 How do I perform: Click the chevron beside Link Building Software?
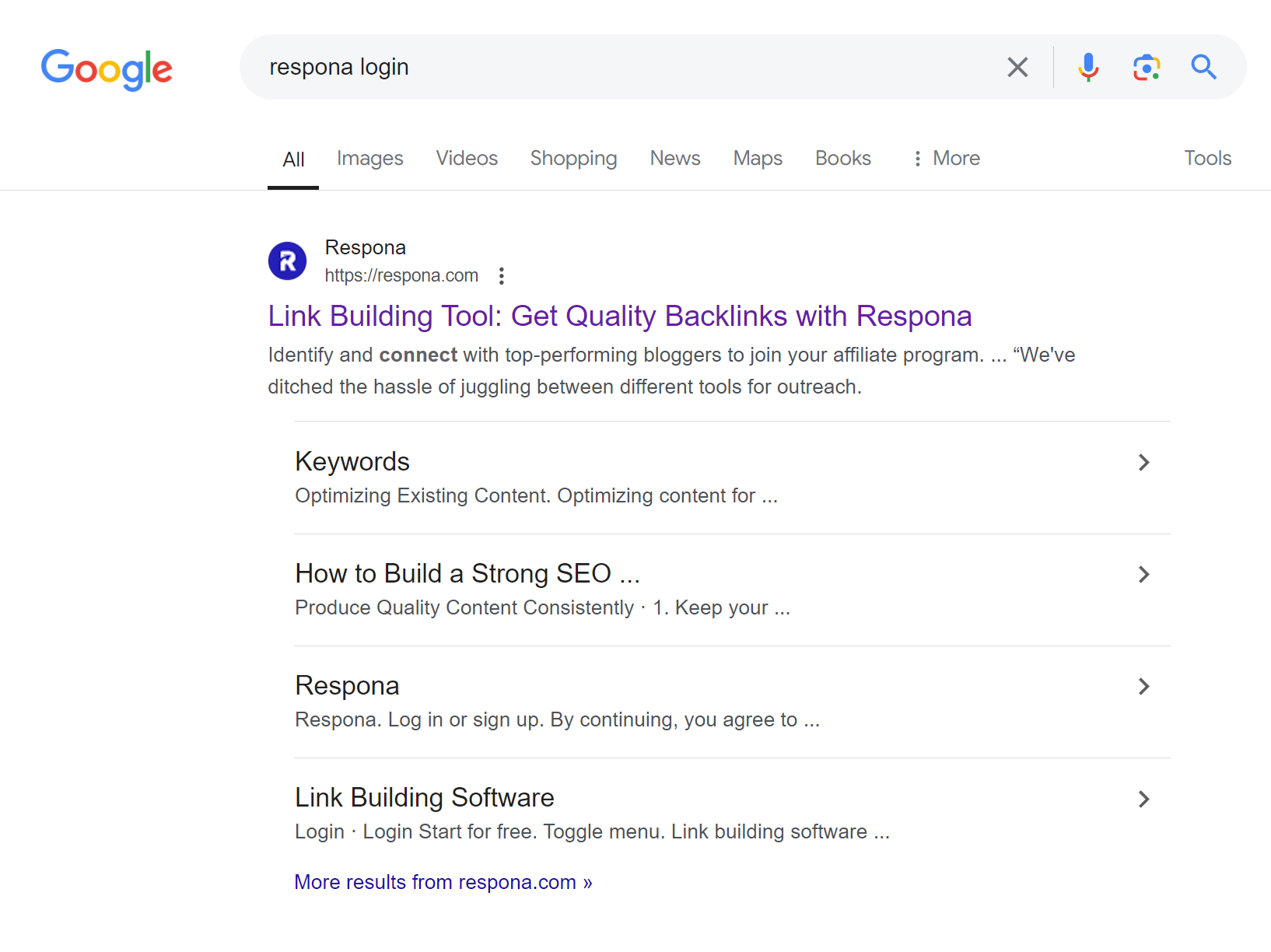coord(1143,799)
